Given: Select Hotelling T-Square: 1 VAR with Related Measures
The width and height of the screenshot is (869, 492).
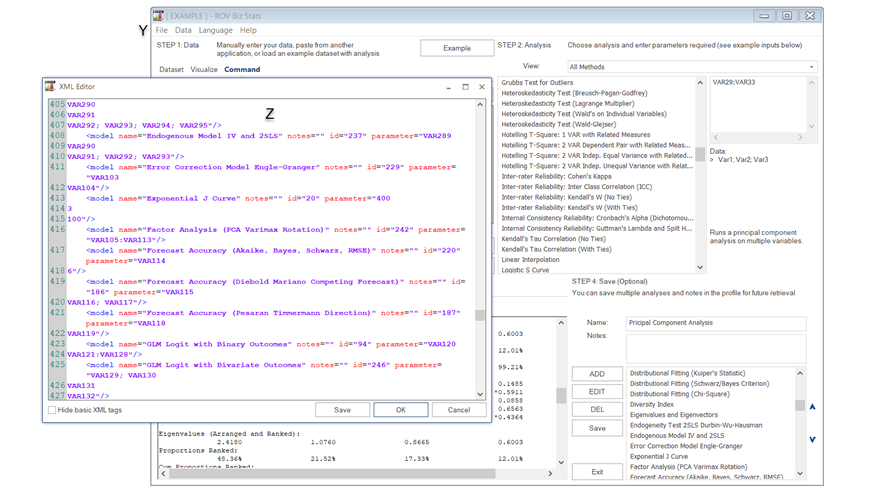Looking at the screenshot, I should point(575,135).
